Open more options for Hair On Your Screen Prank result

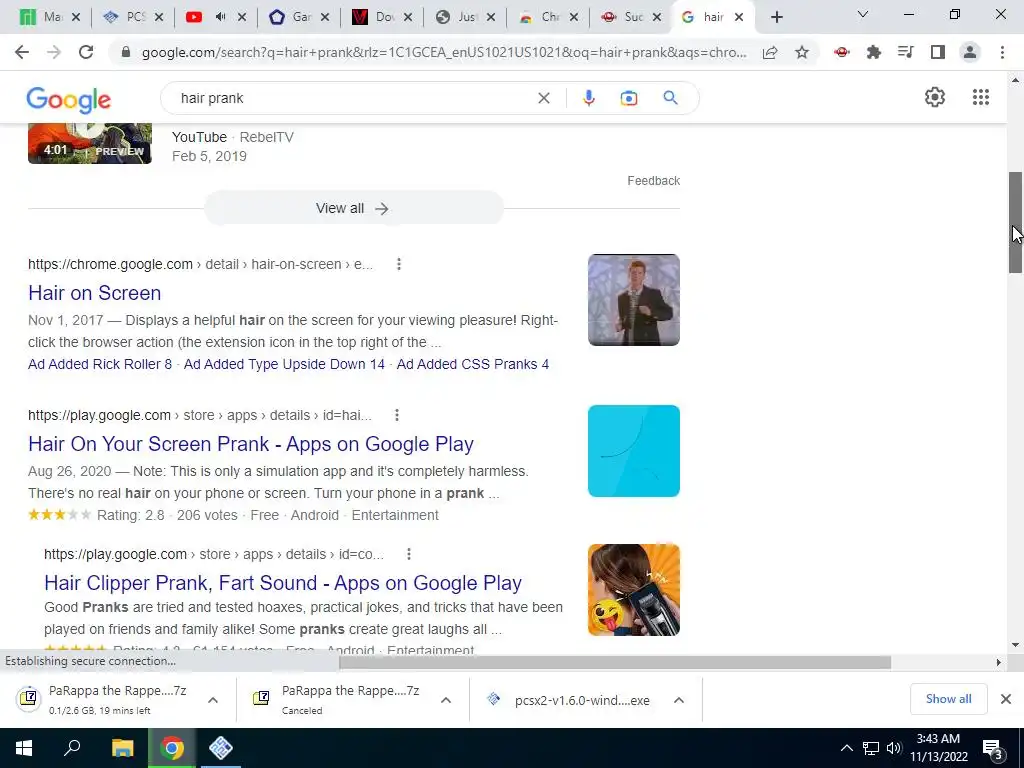click(x=396, y=415)
